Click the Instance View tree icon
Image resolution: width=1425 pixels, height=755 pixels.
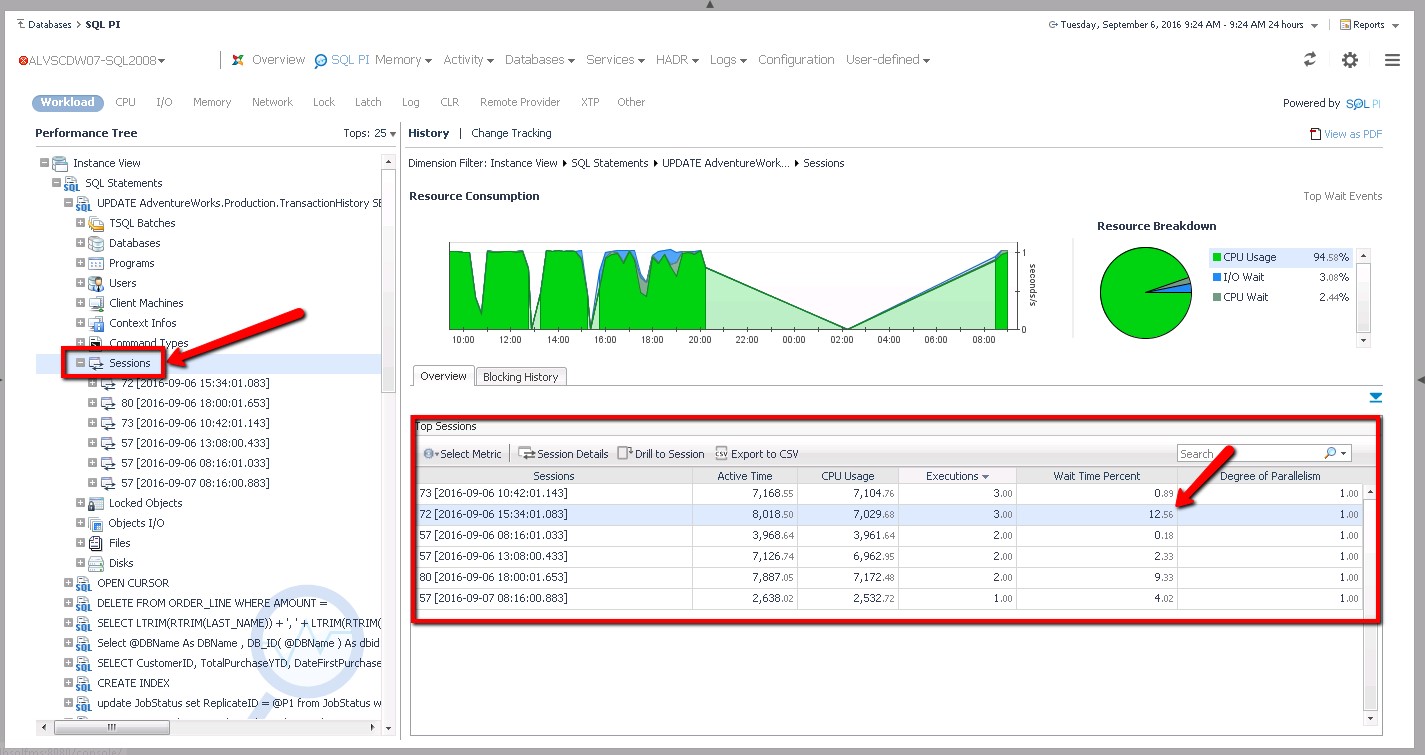(60, 163)
